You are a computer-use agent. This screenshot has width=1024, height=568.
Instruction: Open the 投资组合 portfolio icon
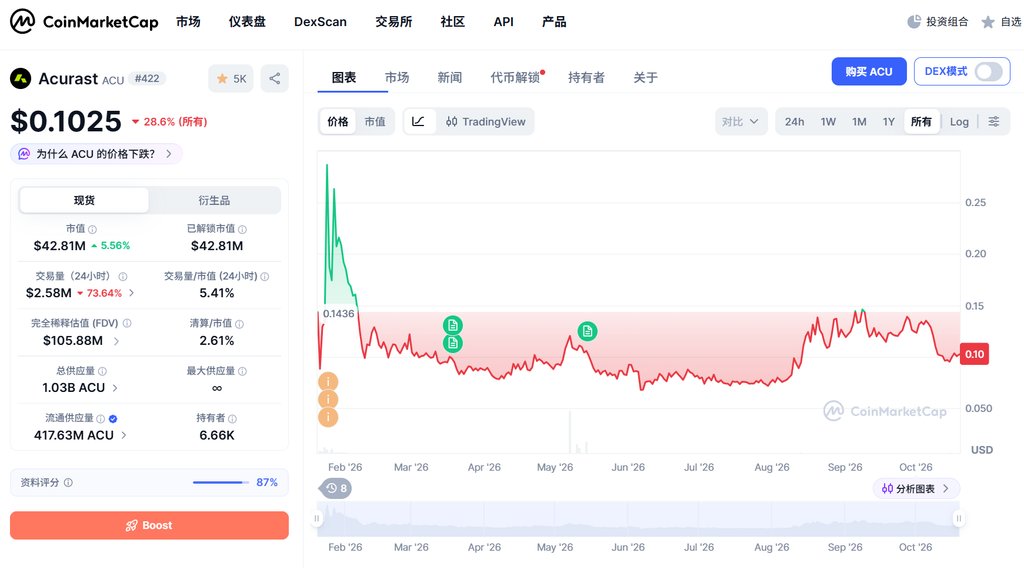click(x=914, y=22)
